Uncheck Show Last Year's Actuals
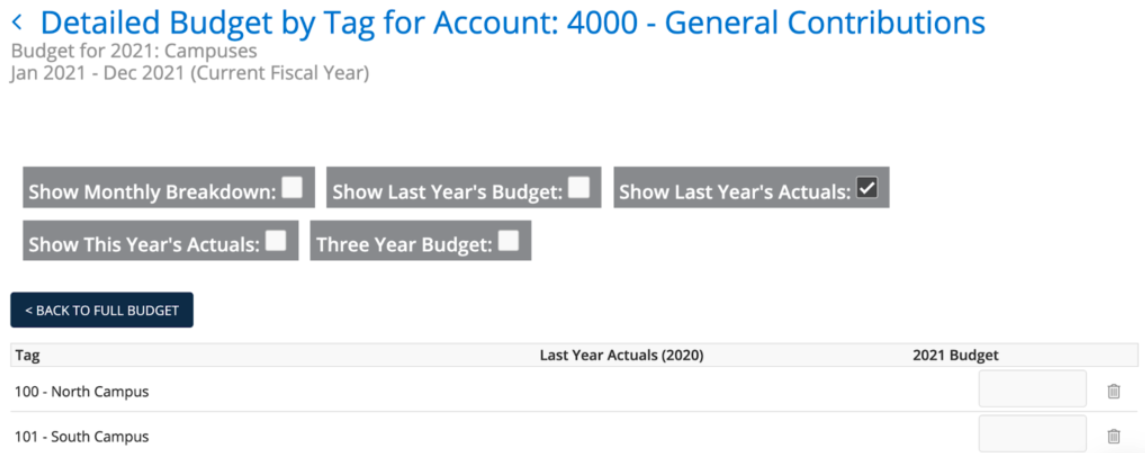 (x=867, y=188)
